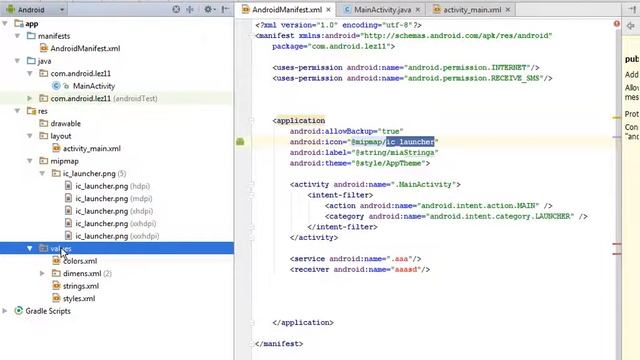Open strings.xml in values
The height and width of the screenshot is (360, 640).
coord(80,286)
